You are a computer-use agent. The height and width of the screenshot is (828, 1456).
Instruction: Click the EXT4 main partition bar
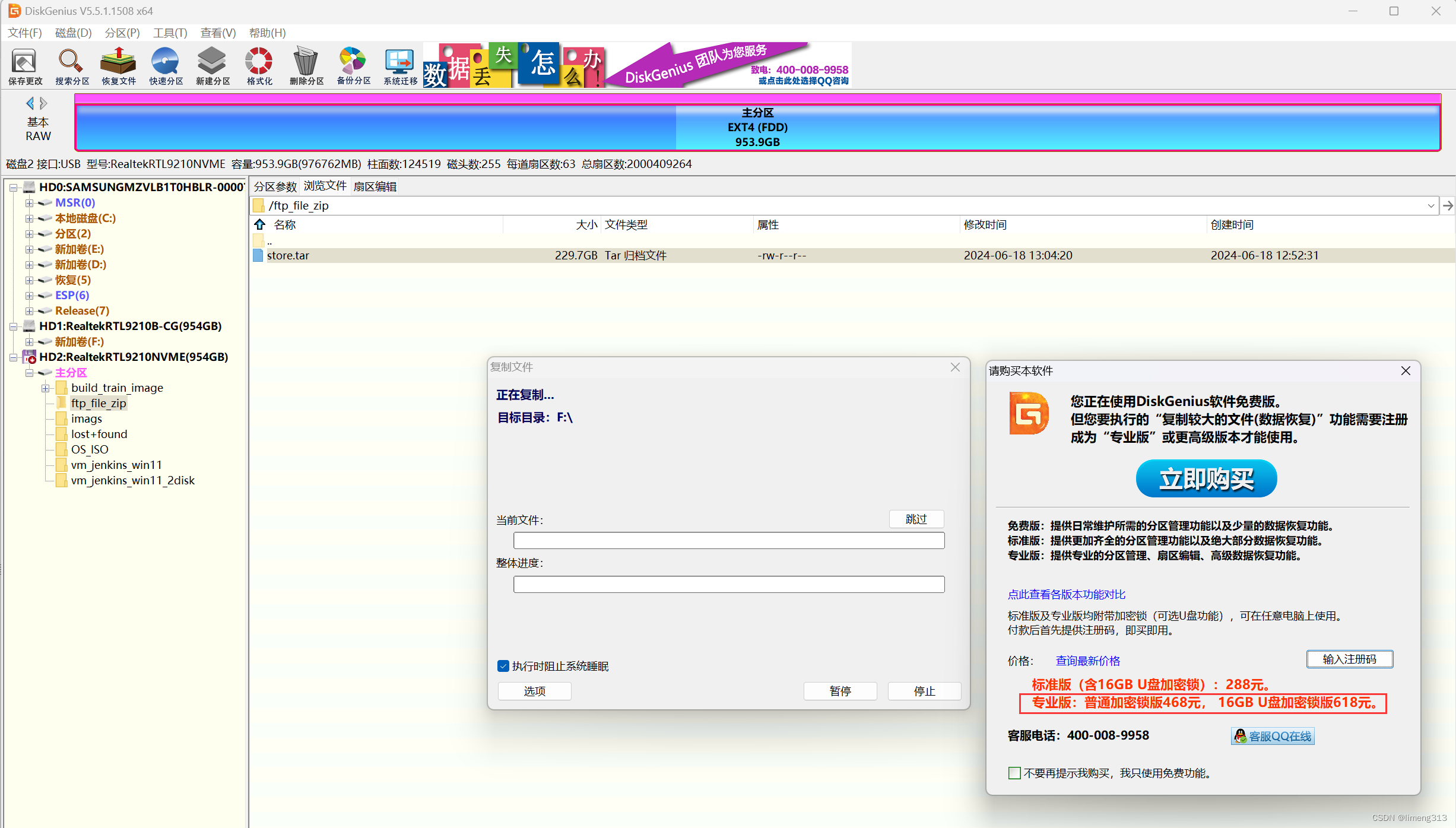point(757,127)
